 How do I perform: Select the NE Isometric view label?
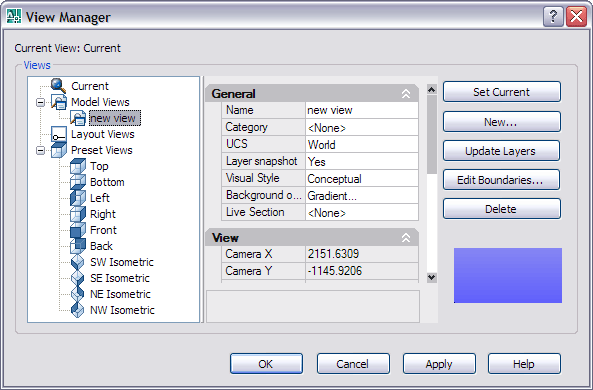click(120, 294)
